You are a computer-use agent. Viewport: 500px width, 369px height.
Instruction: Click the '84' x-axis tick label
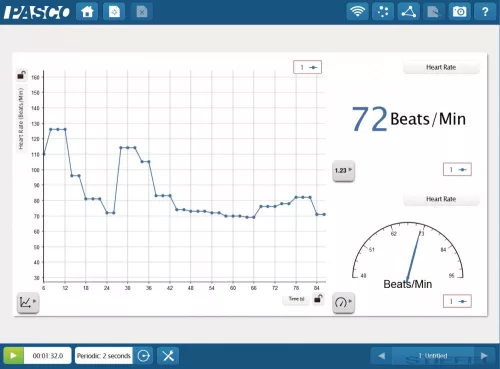317,288
